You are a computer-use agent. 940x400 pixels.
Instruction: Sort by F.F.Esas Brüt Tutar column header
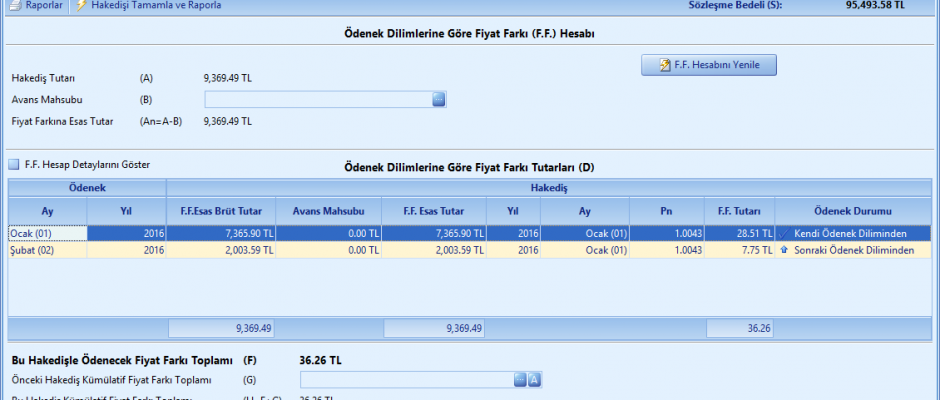[208, 212]
